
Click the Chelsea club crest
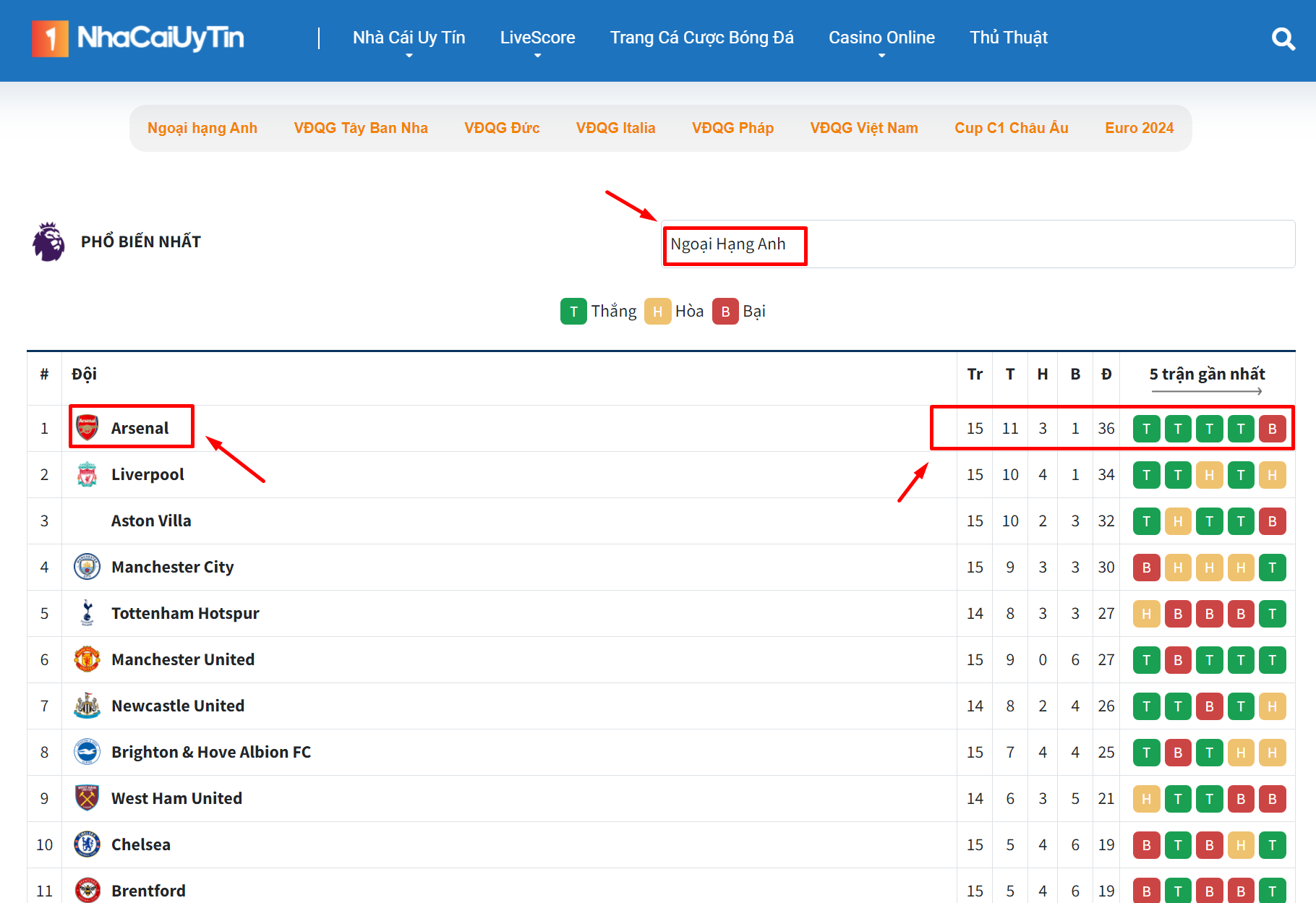click(87, 844)
